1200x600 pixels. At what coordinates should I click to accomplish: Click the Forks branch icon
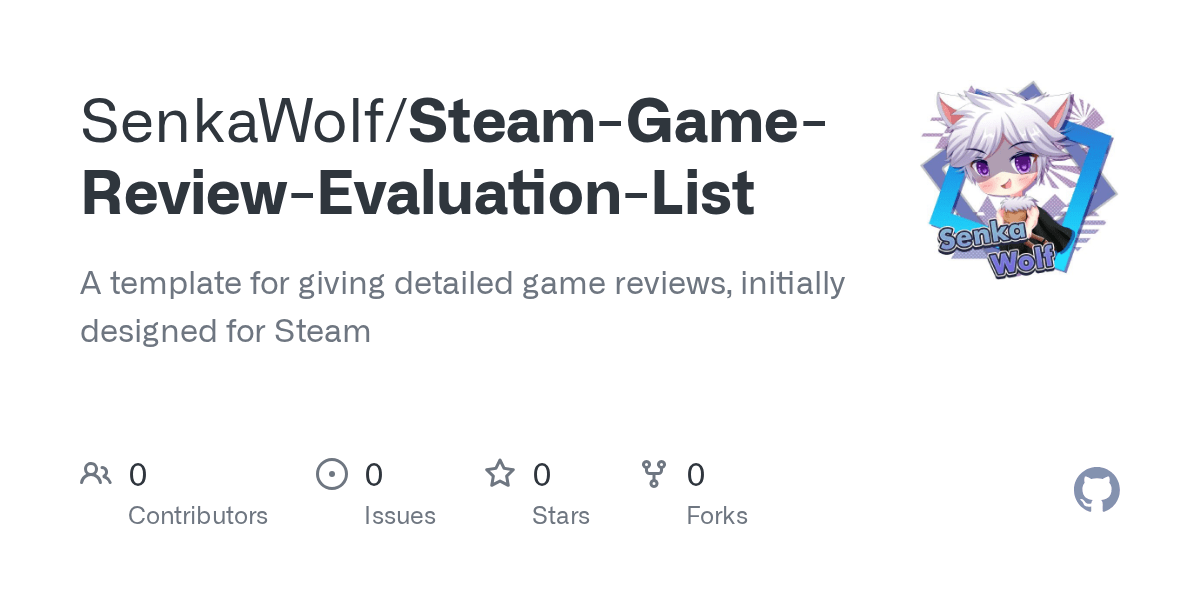click(654, 474)
